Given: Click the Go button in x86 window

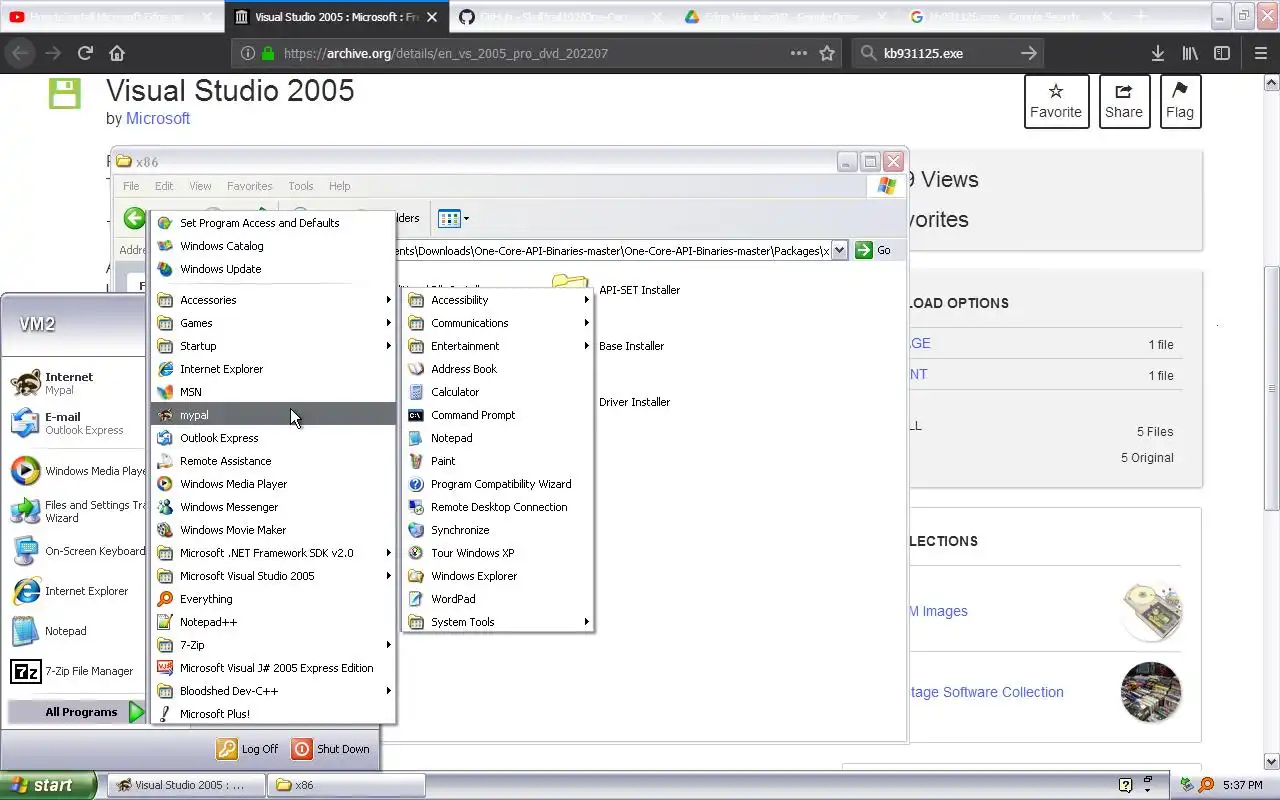Looking at the screenshot, I should tap(873, 250).
